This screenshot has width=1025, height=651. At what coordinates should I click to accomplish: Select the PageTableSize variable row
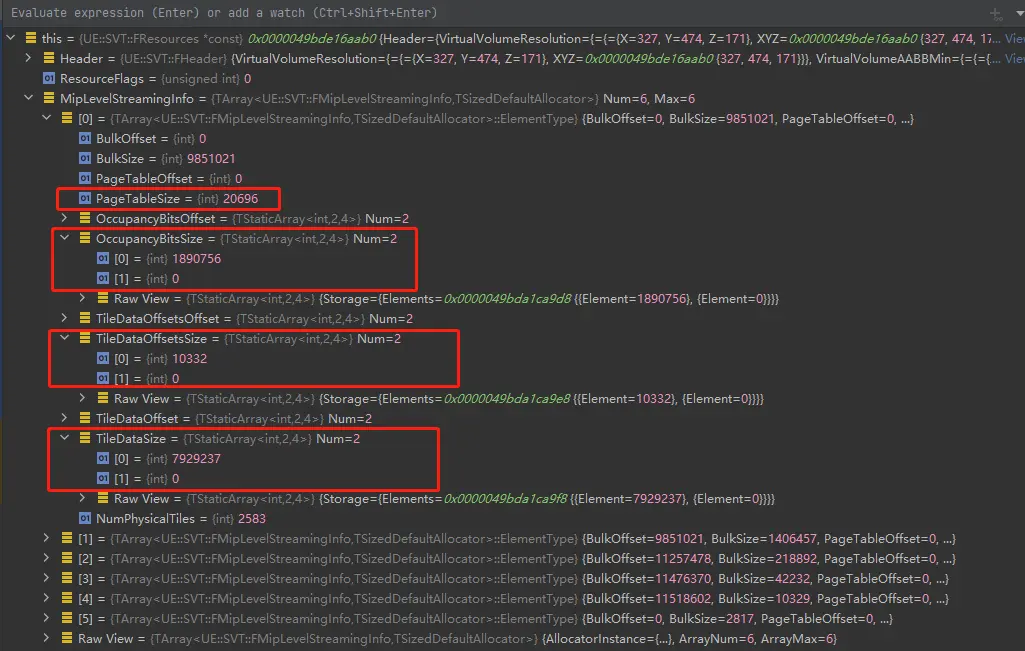[x=168, y=198]
